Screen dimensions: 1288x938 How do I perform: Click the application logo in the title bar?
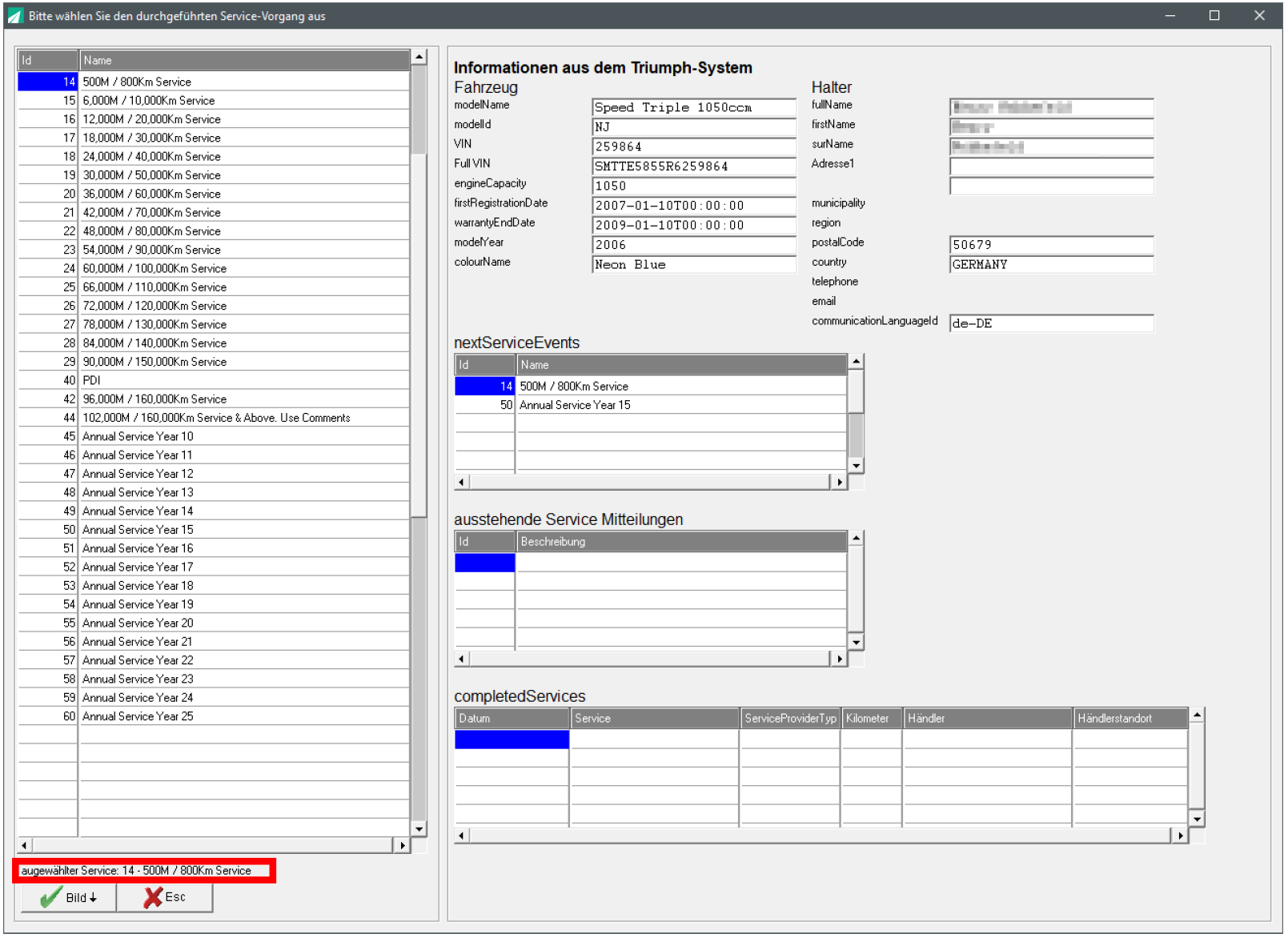[14, 16]
